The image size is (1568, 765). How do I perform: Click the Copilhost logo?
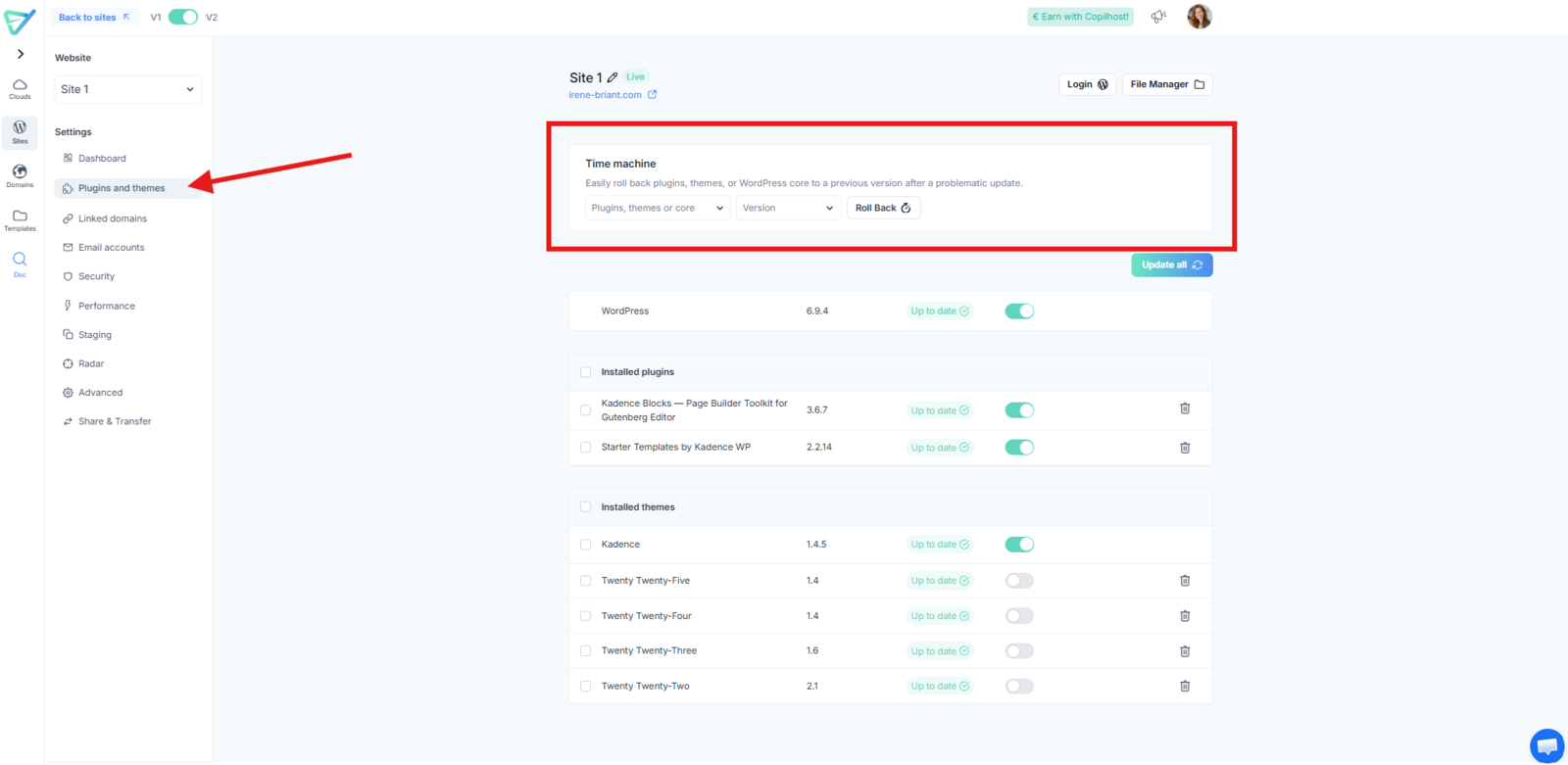(x=20, y=21)
